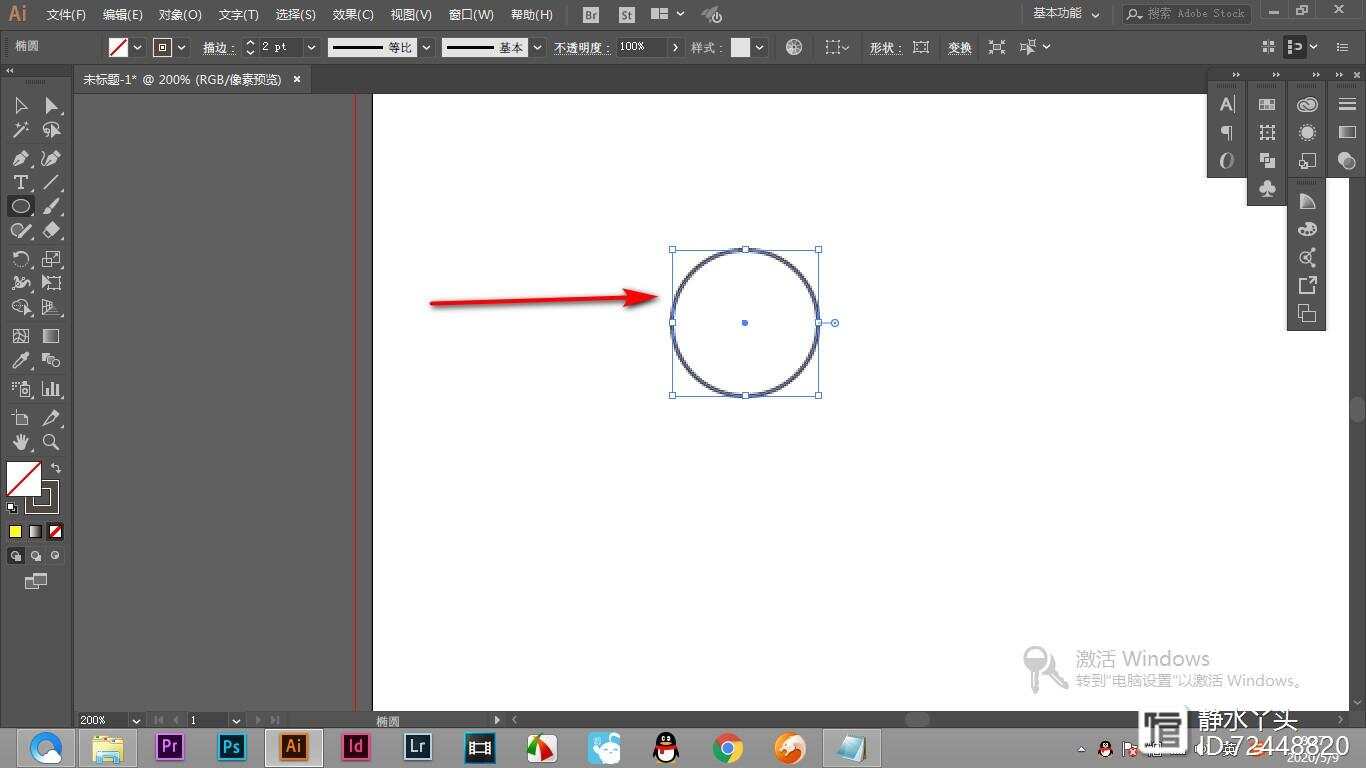This screenshot has height=768, width=1366.
Task: Open the 基本功能 workspace switcher
Action: pyautogui.click(x=1066, y=14)
